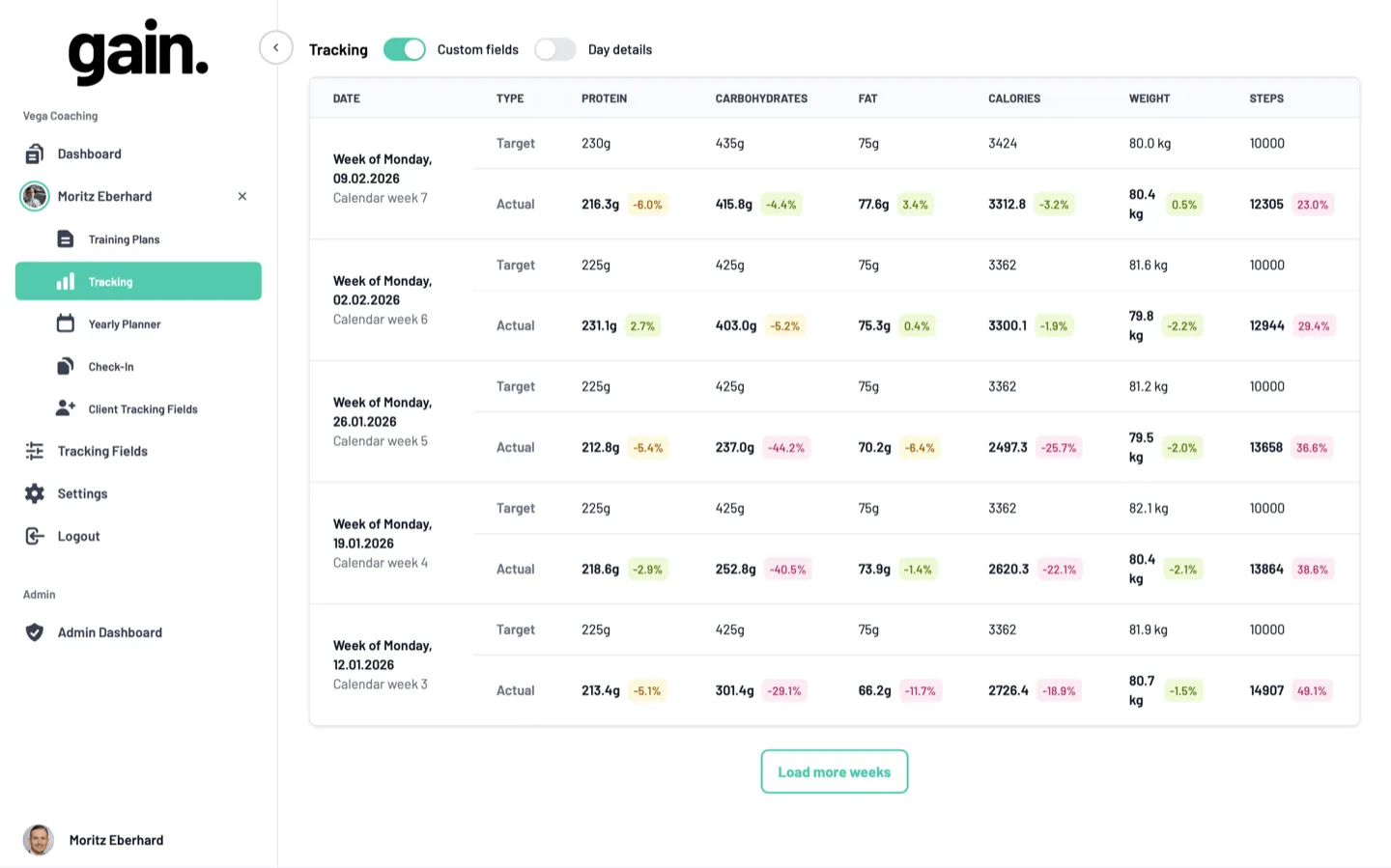This screenshot has width=1391, height=868.
Task: Open Admin Dashboard via the shield icon
Action: point(36,632)
